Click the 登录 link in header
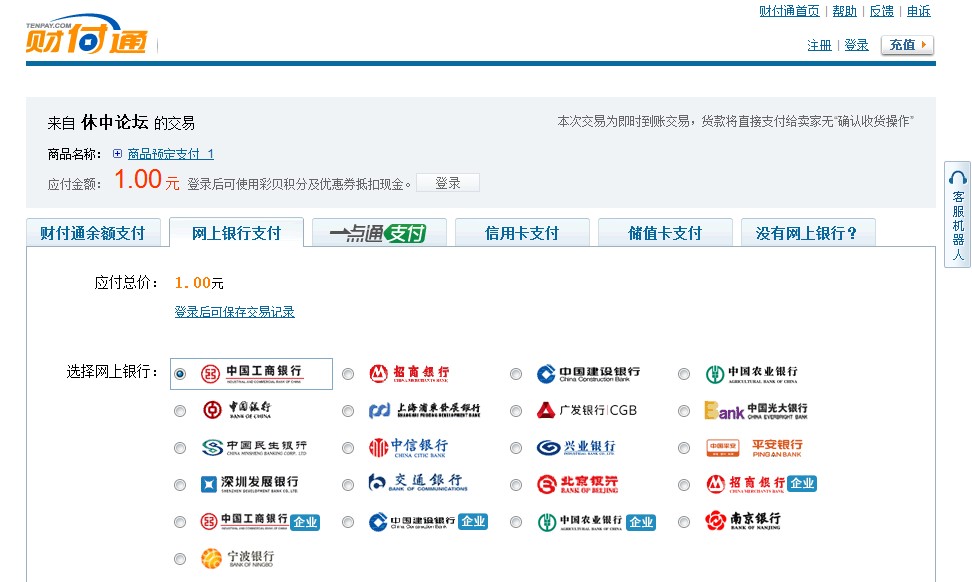The width and height of the screenshot is (972, 582). click(x=856, y=45)
